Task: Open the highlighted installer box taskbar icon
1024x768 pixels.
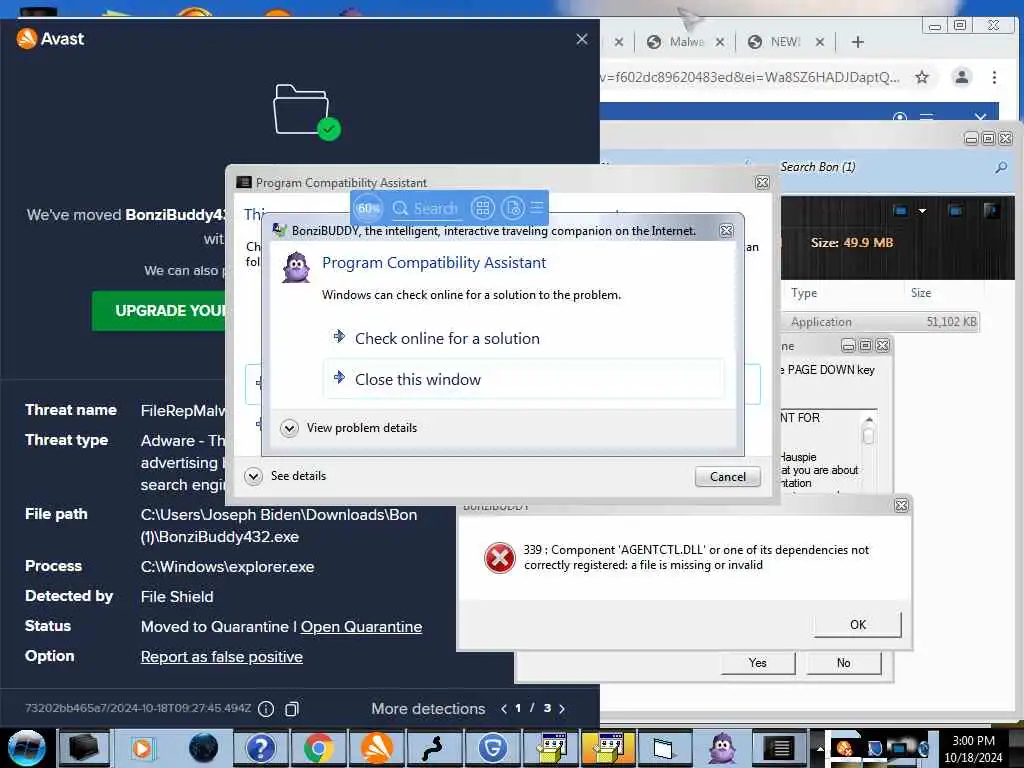Action: pos(608,748)
